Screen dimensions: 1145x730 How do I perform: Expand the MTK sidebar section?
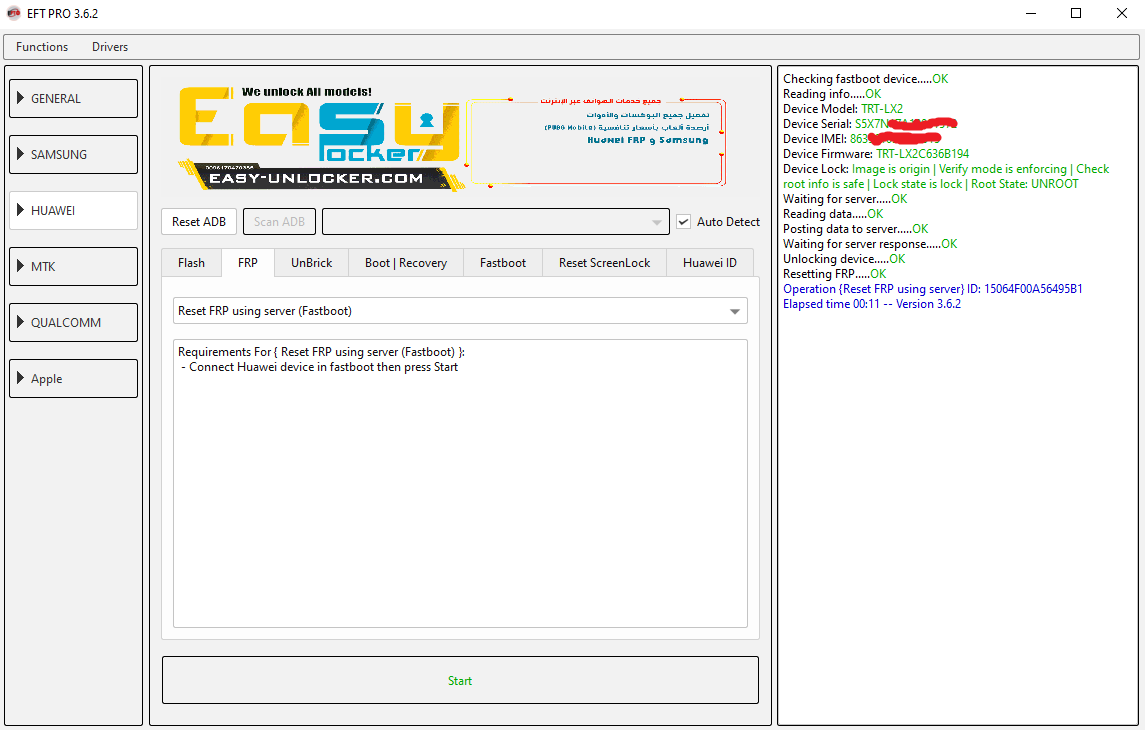click(73, 266)
